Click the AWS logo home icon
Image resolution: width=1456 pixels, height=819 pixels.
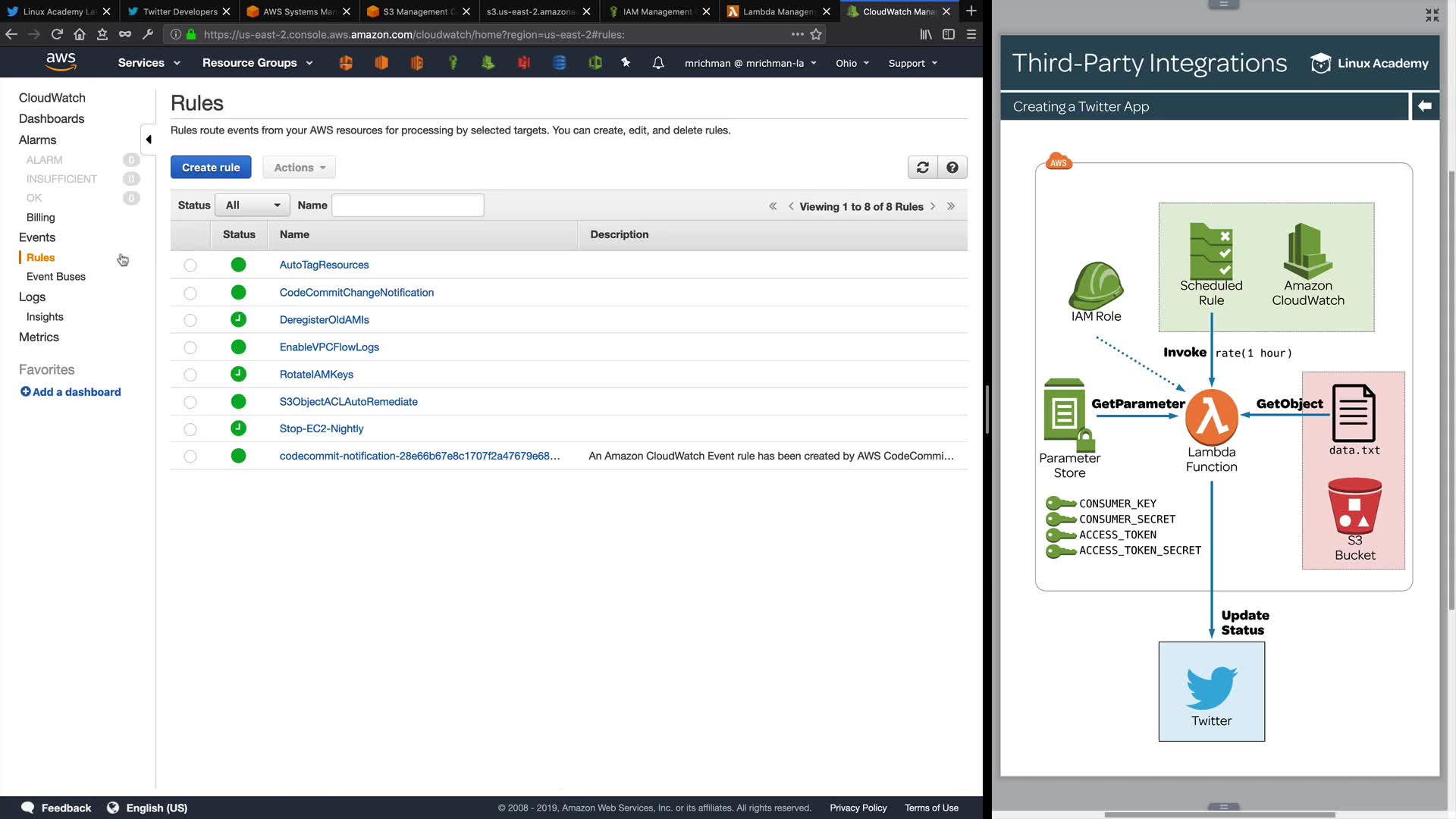(61, 62)
